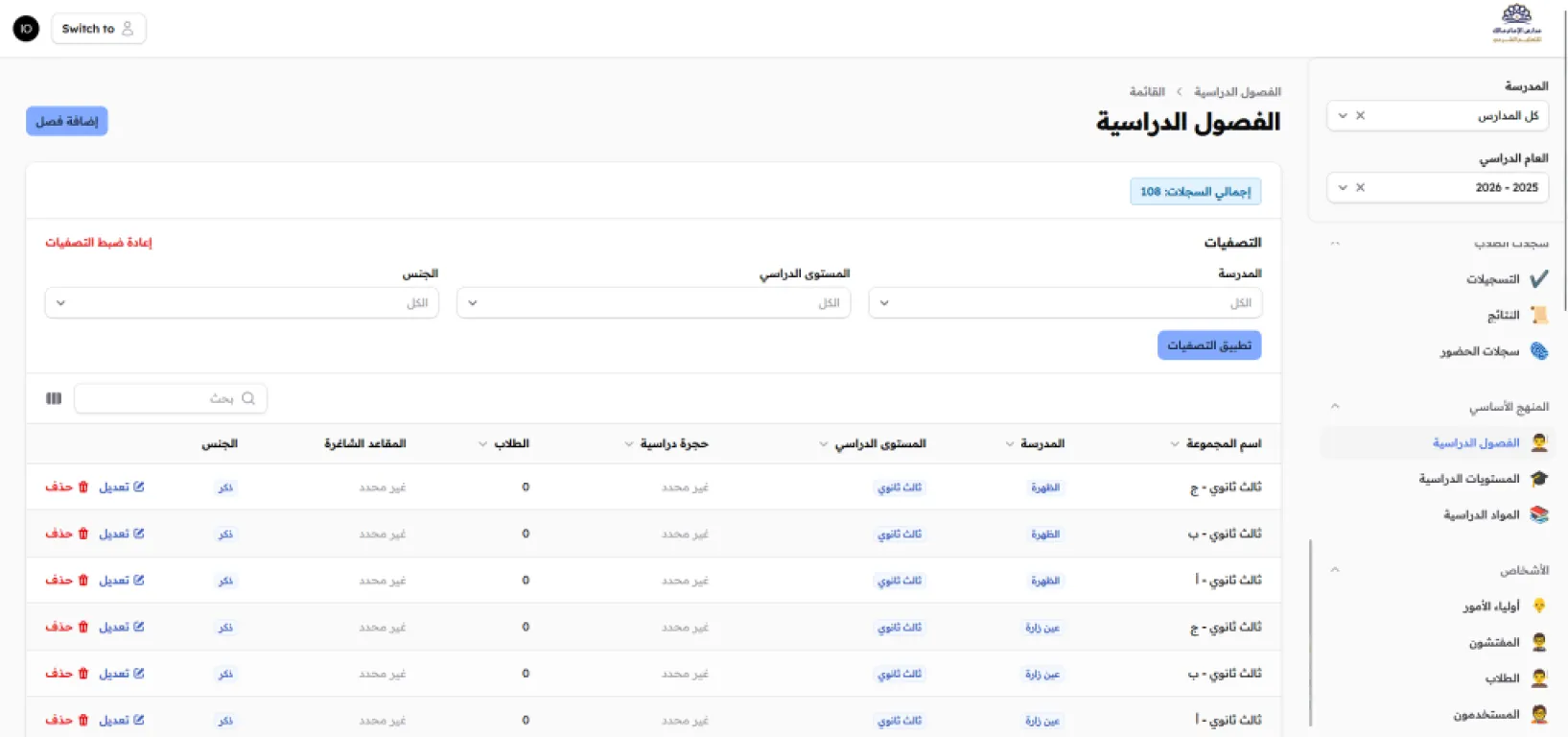Open the 2025 - 2026 academic year dropdown
Screen dimensions: 1568x737
[1343, 187]
